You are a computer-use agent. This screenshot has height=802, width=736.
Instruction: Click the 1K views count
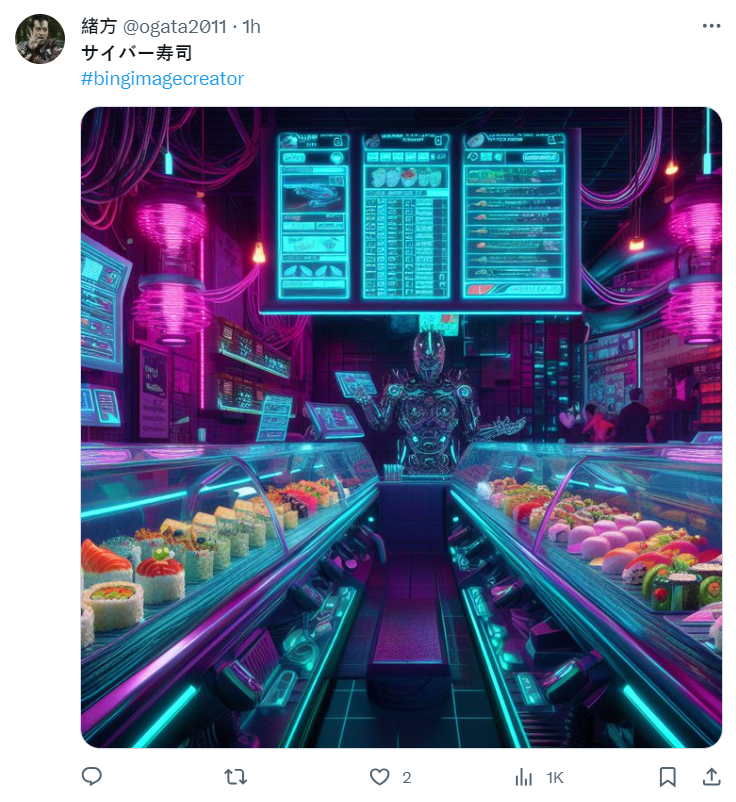coord(554,778)
